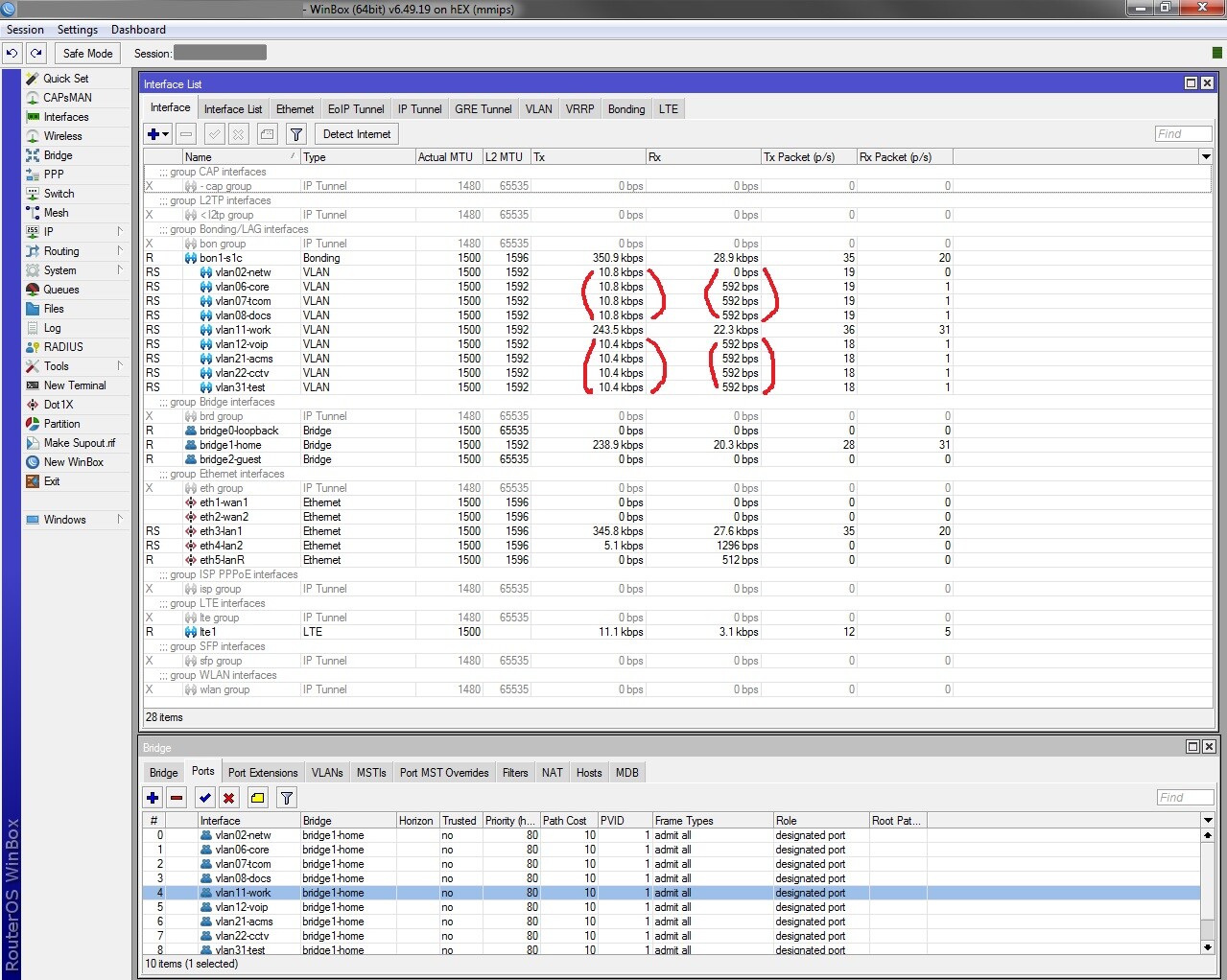Click Exit in the sidebar

coord(52,481)
